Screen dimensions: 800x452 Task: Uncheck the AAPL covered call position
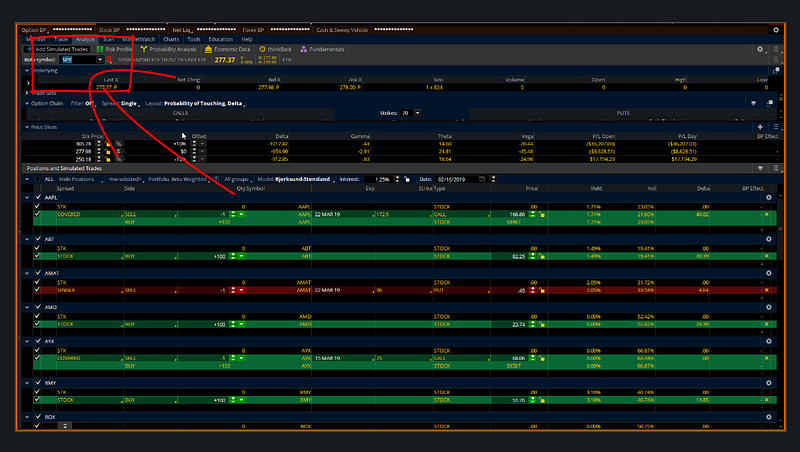(x=39, y=214)
